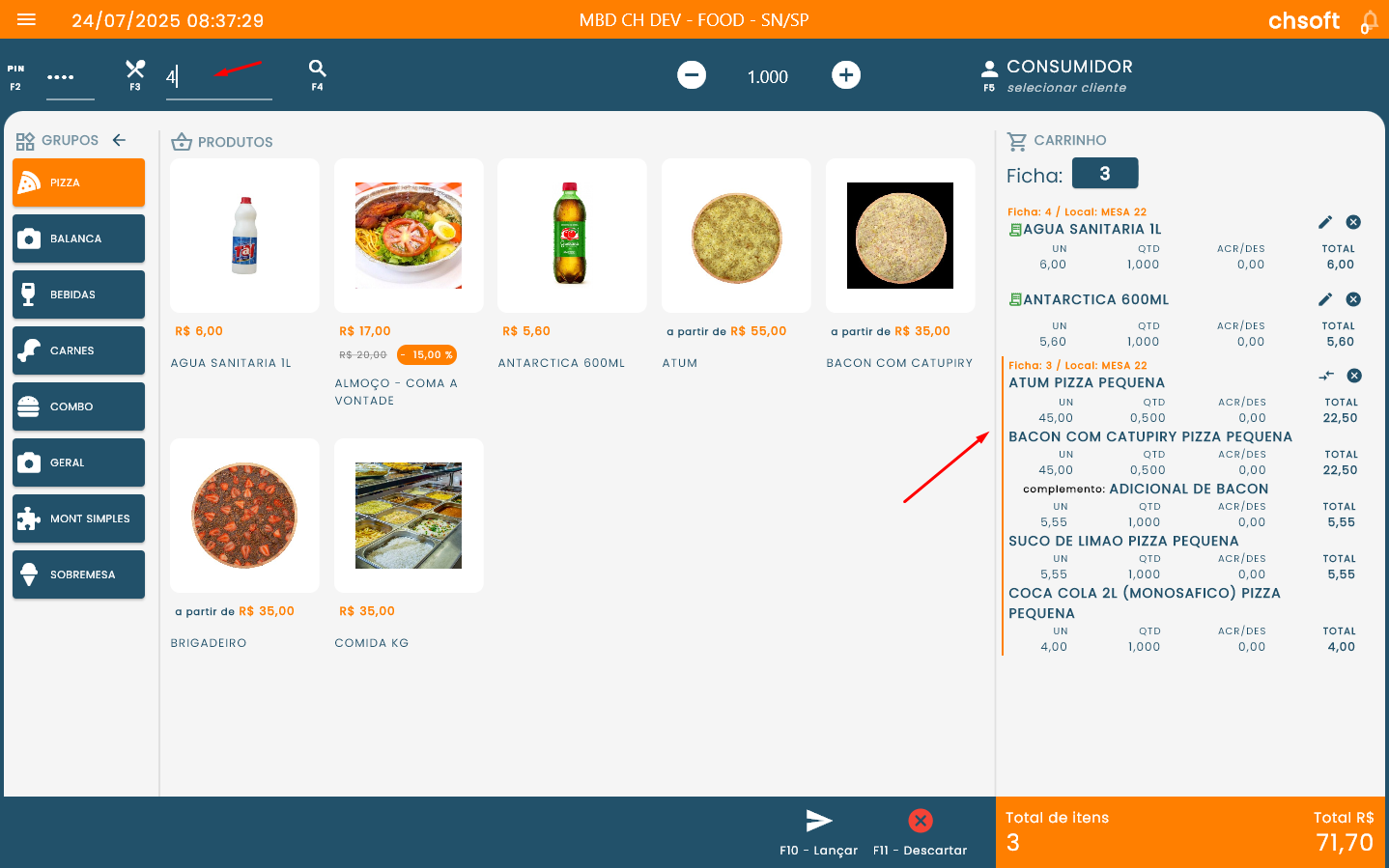
Task: Open the CARNES group
Action: pyautogui.click(x=78, y=350)
